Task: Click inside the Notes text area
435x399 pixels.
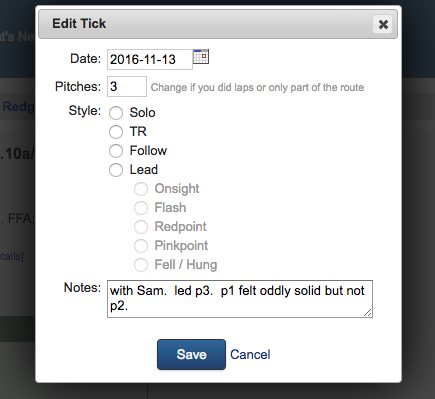Action: click(240, 299)
